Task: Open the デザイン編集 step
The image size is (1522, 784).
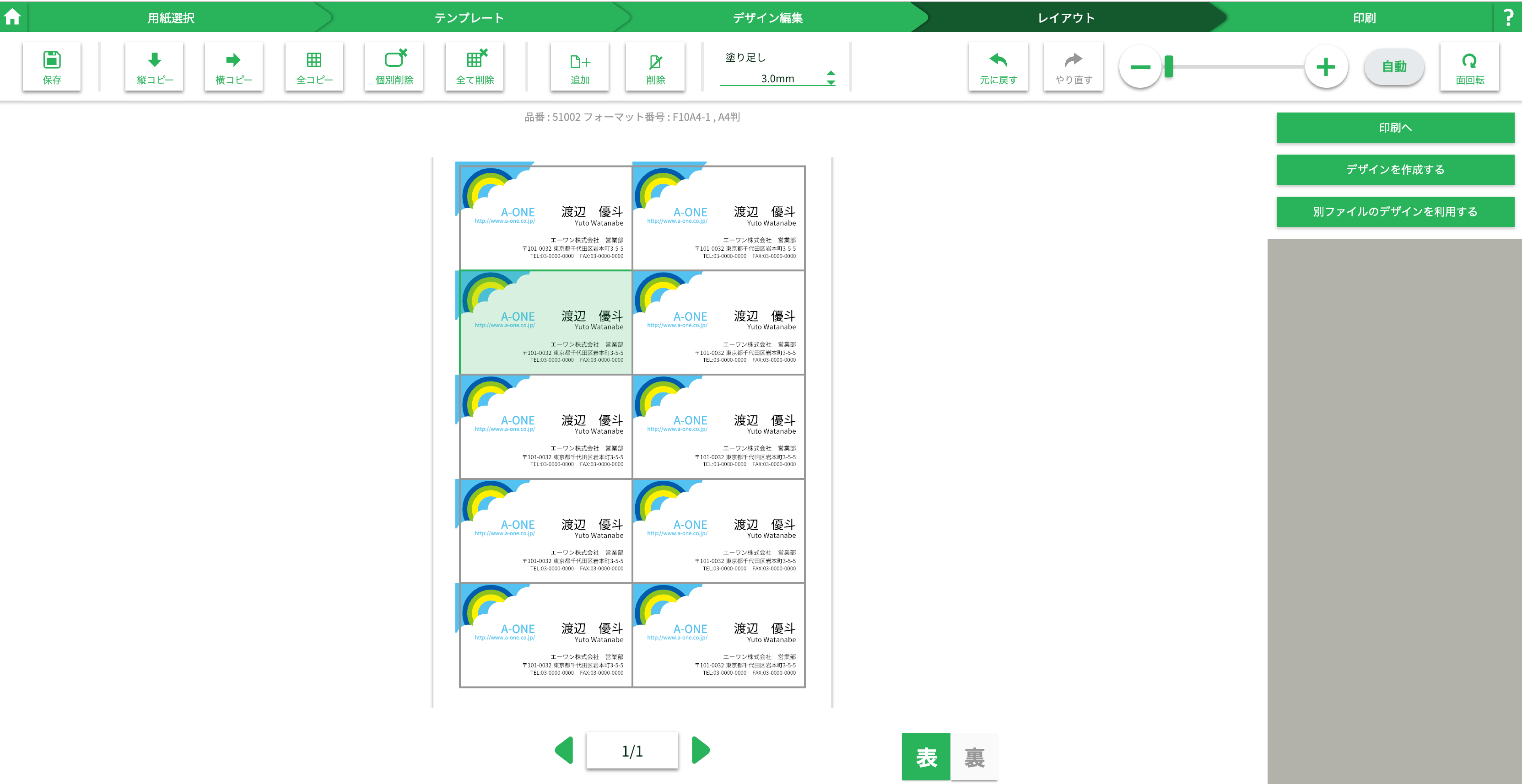Action: point(767,17)
